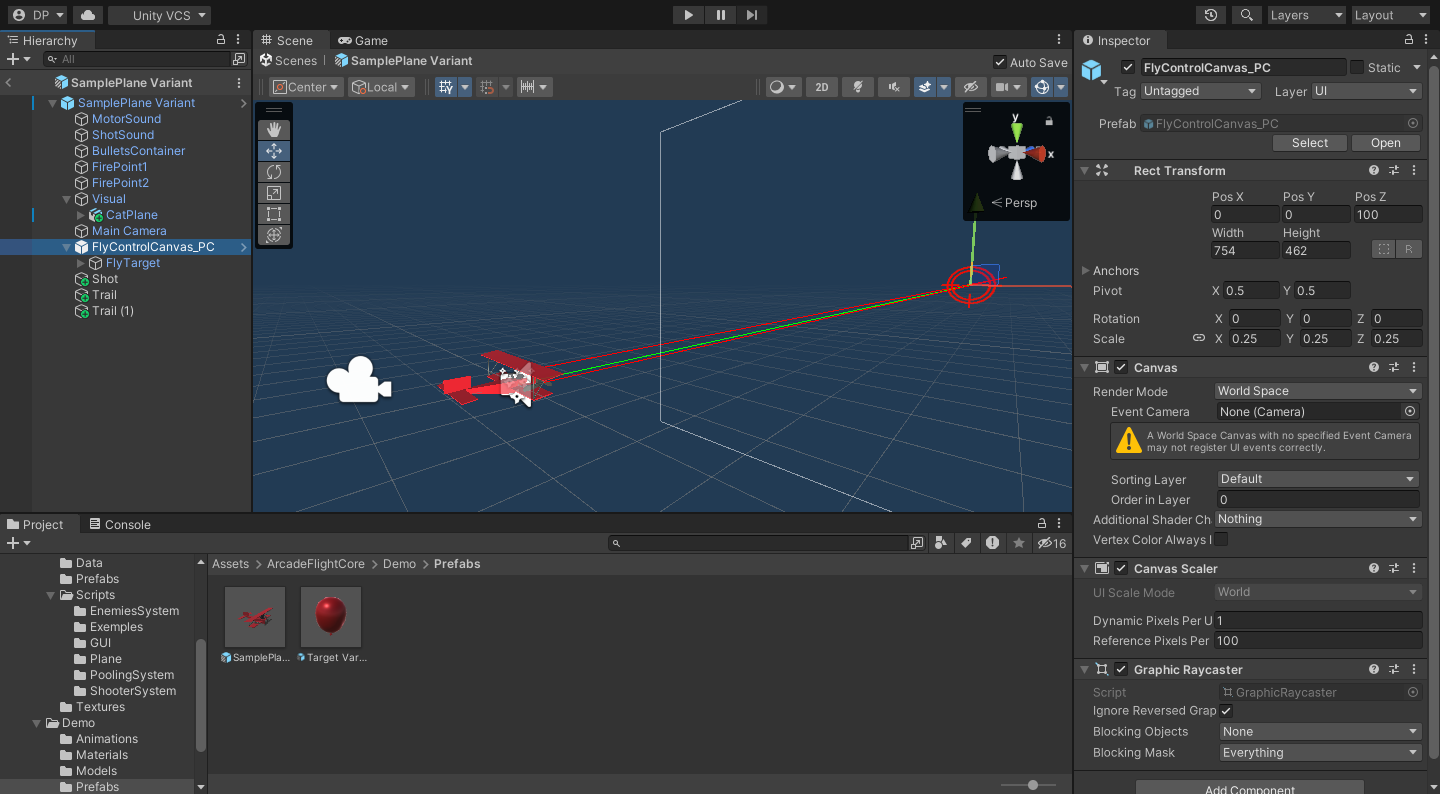Open Undo History from top bar

pyautogui.click(x=1211, y=15)
